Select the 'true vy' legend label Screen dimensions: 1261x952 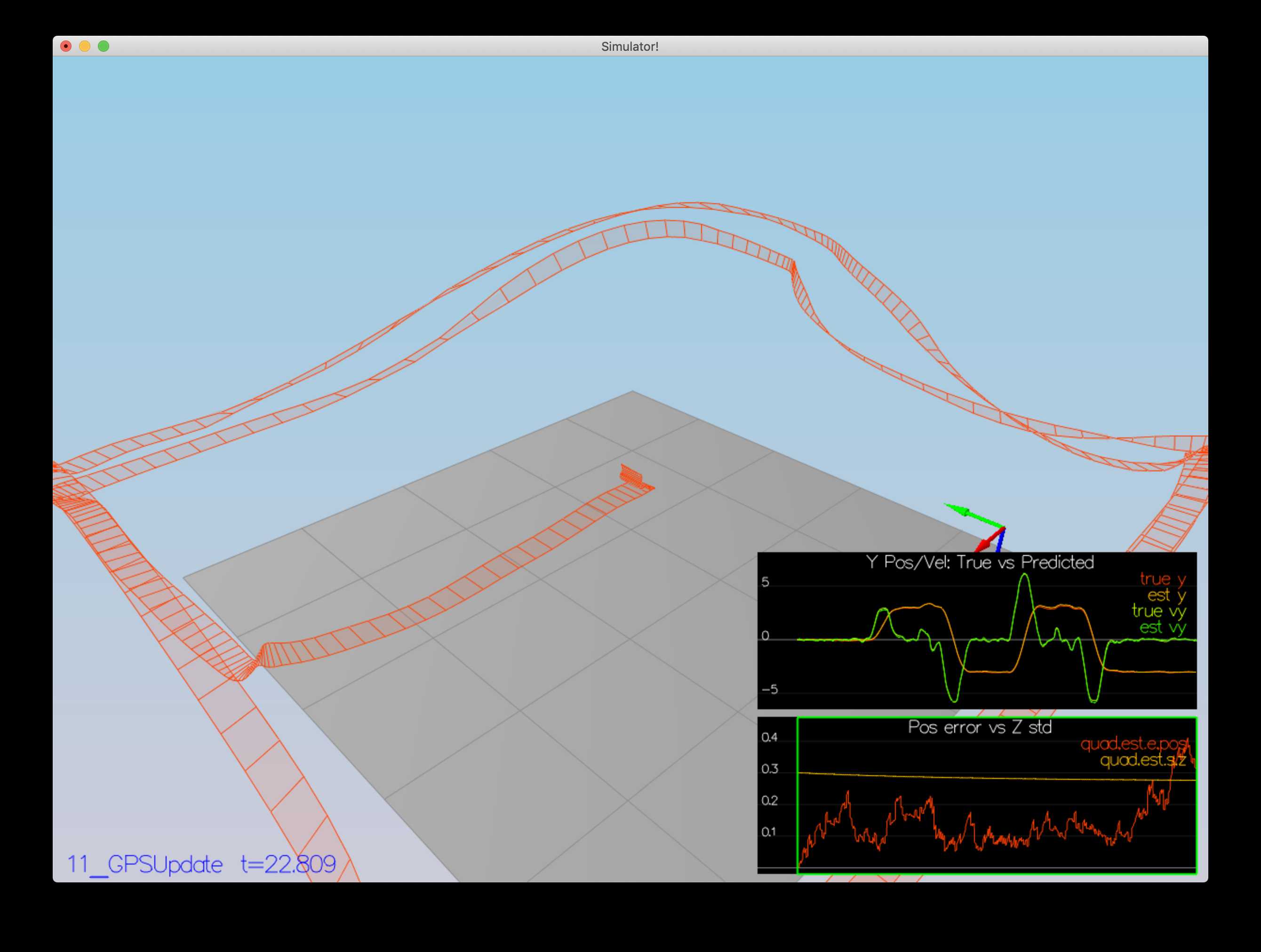pyautogui.click(x=1158, y=611)
